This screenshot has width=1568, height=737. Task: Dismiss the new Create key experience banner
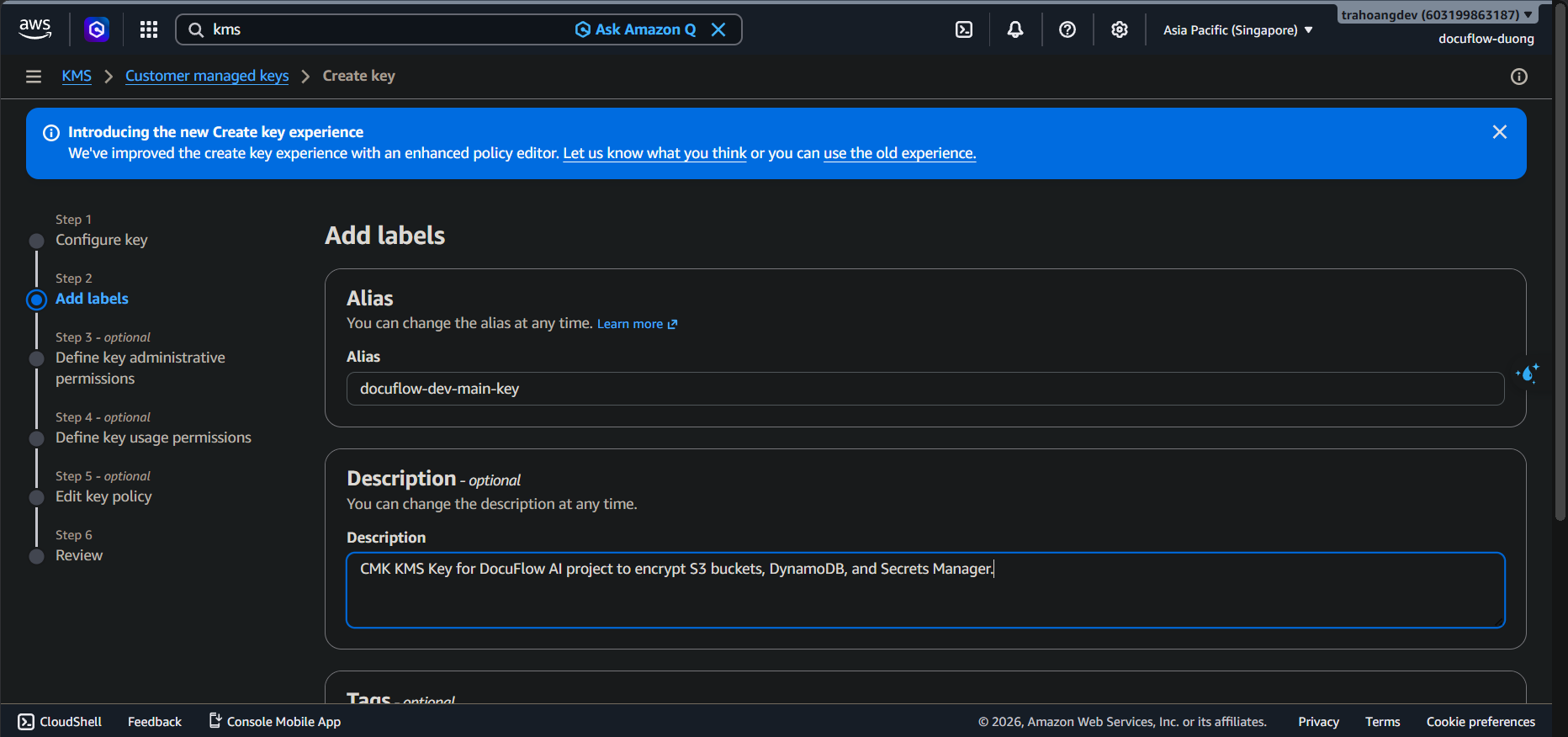coord(1500,132)
